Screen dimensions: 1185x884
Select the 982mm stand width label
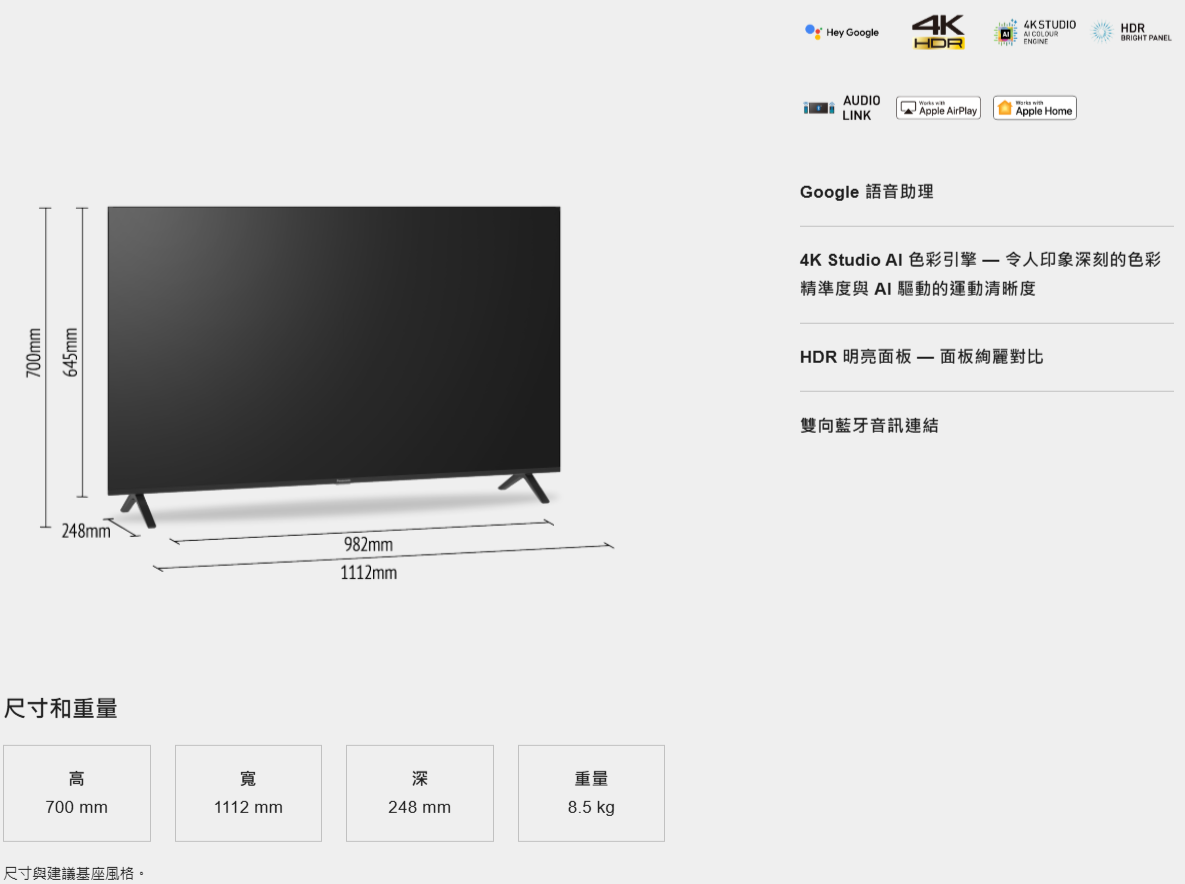(x=368, y=544)
